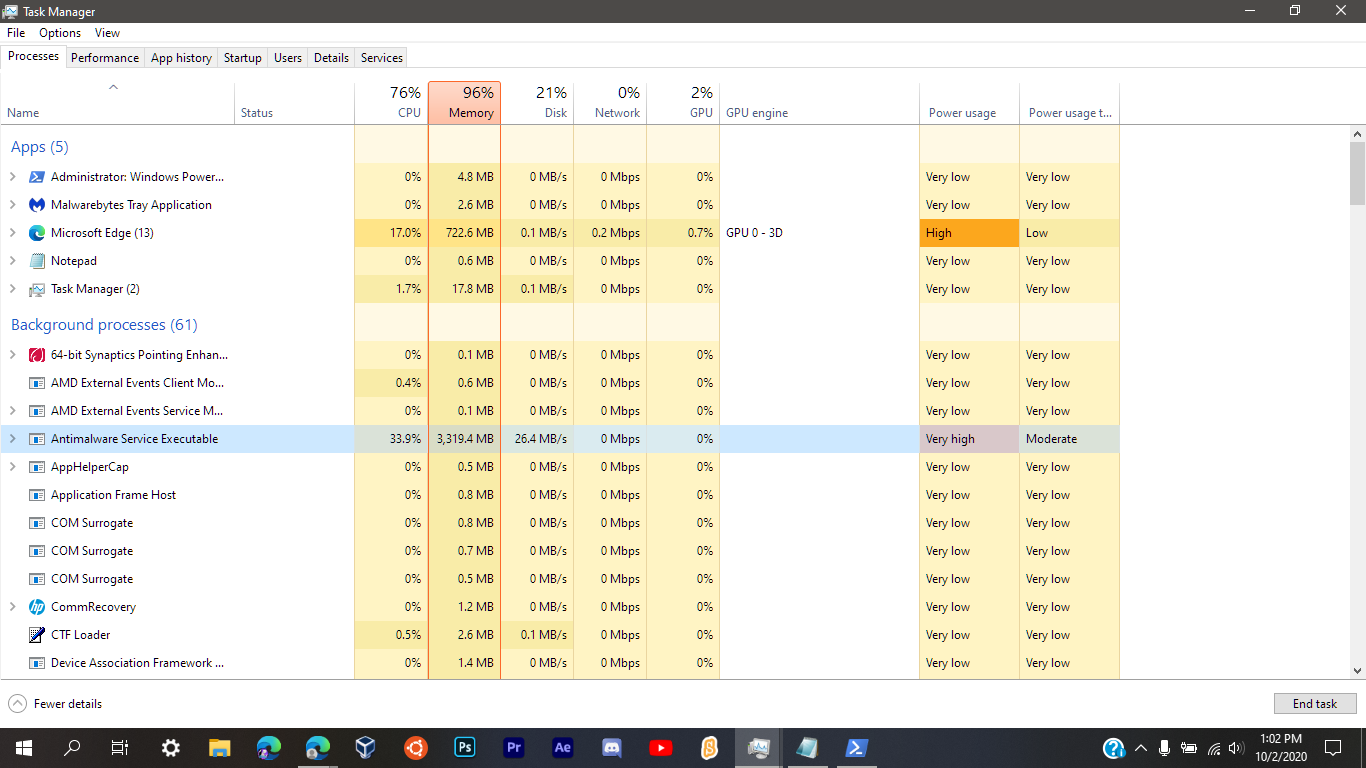
Task: Sort processes by Network column header
Action: pos(610,102)
